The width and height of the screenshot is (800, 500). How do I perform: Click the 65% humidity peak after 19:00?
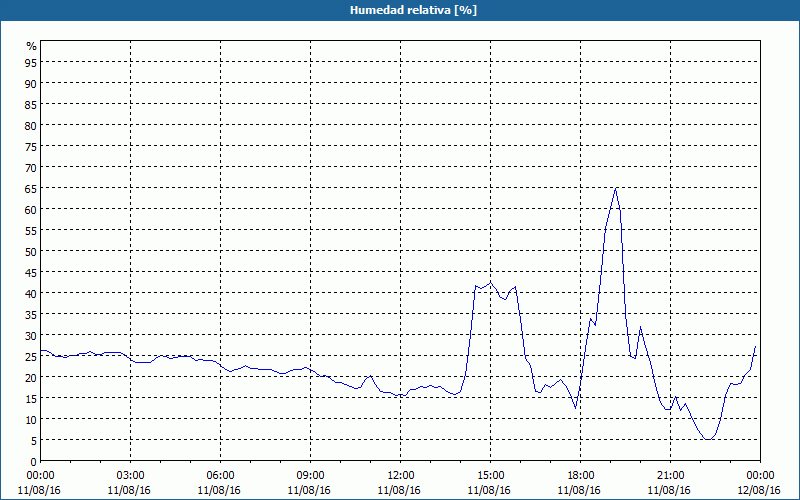(x=616, y=188)
